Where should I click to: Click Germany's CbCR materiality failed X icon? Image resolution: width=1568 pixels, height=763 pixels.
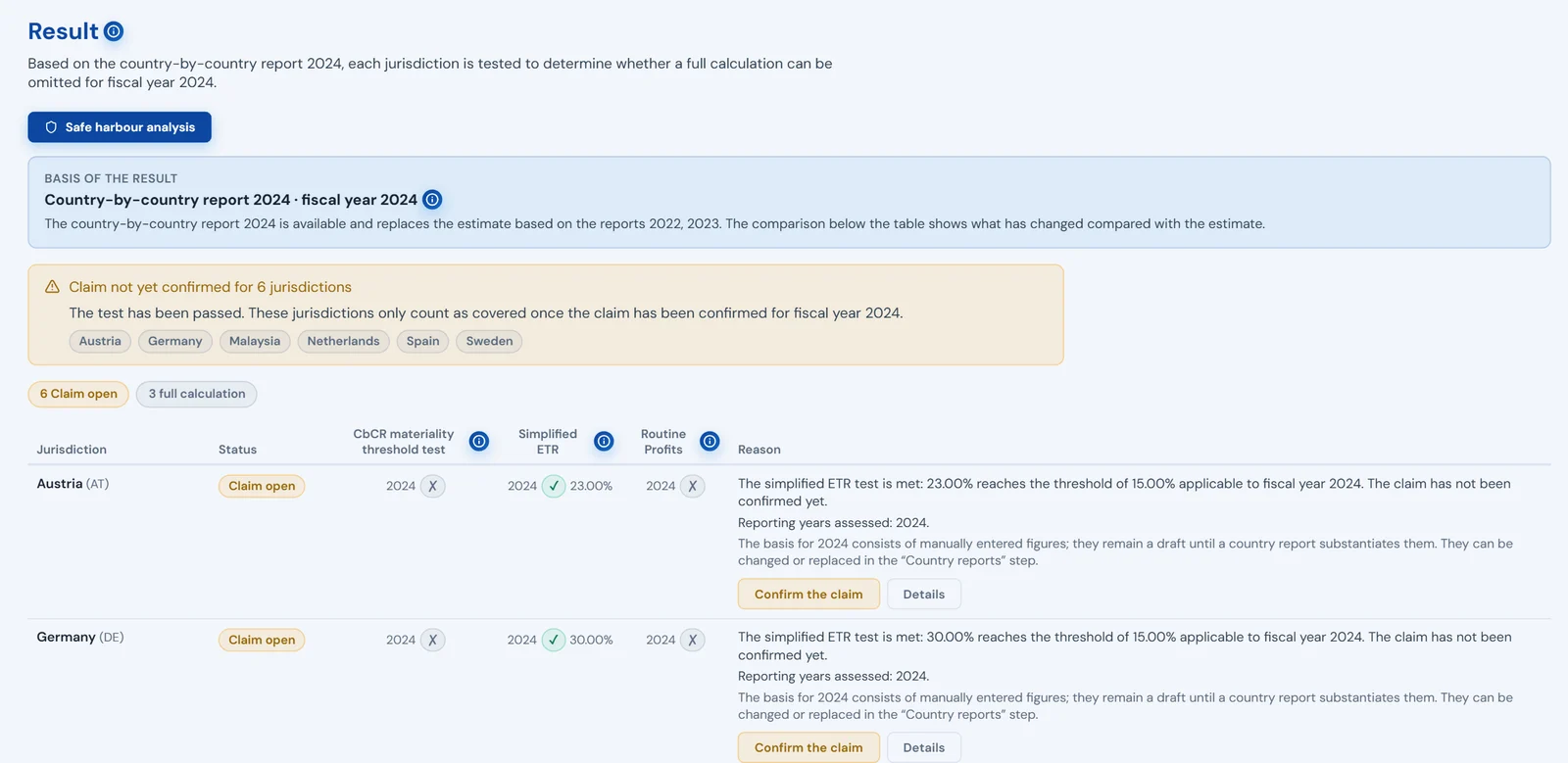433,640
